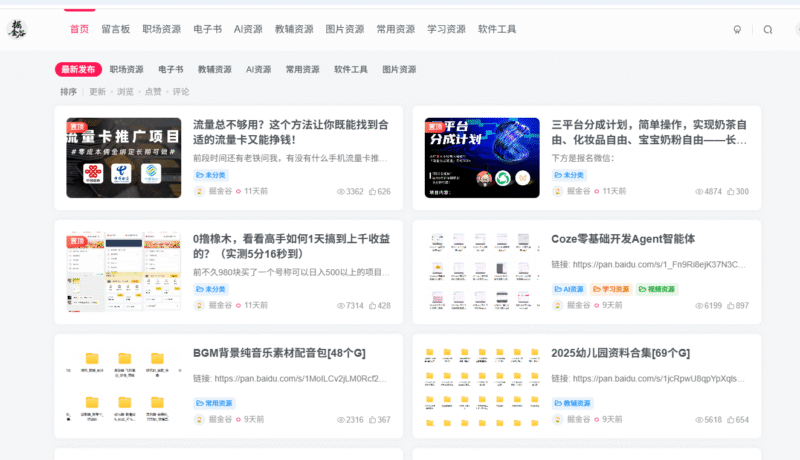Click the like icon showing 654
800x460 pixels.
(x=731, y=420)
